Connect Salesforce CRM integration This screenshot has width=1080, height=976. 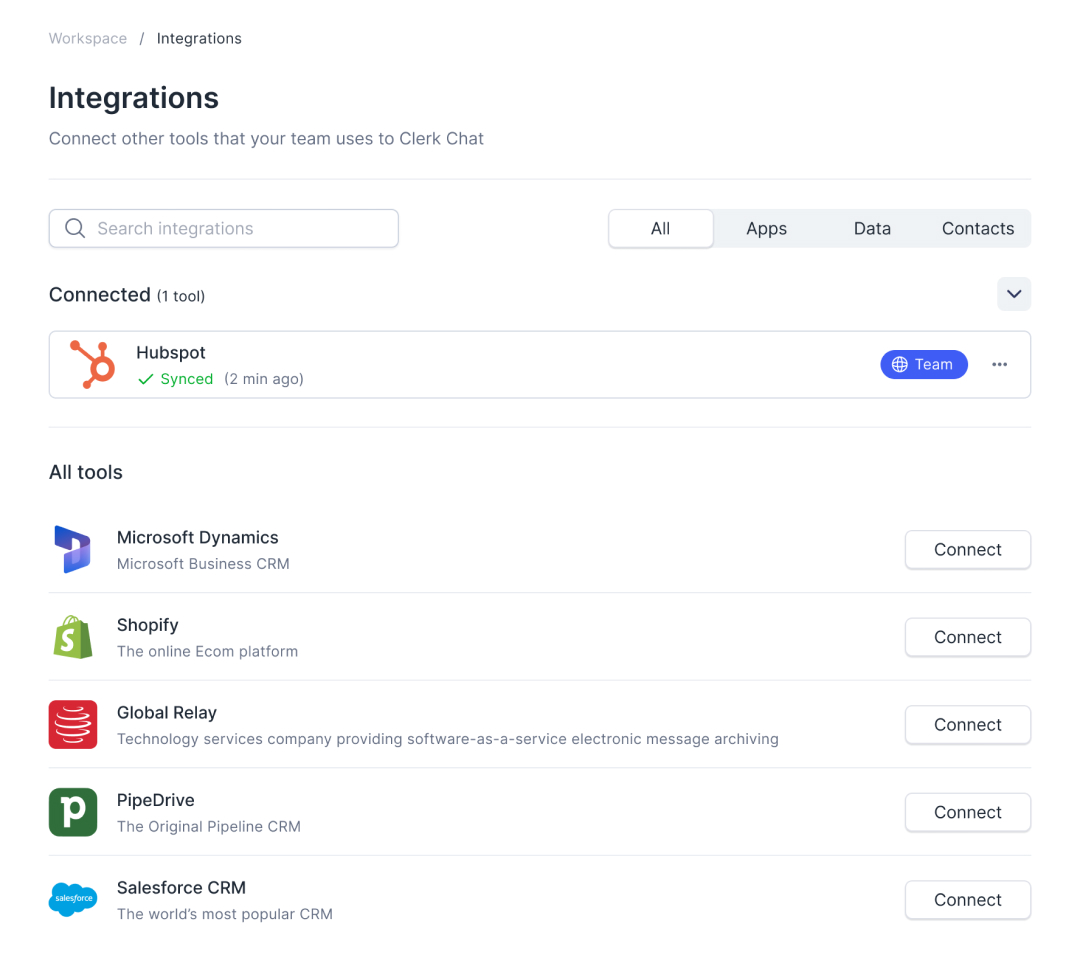pyautogui.click(x=968, y=900)
